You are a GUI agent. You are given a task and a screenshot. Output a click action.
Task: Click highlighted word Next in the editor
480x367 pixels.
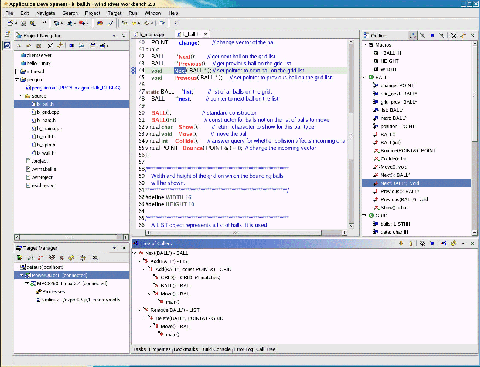[180, 71]
